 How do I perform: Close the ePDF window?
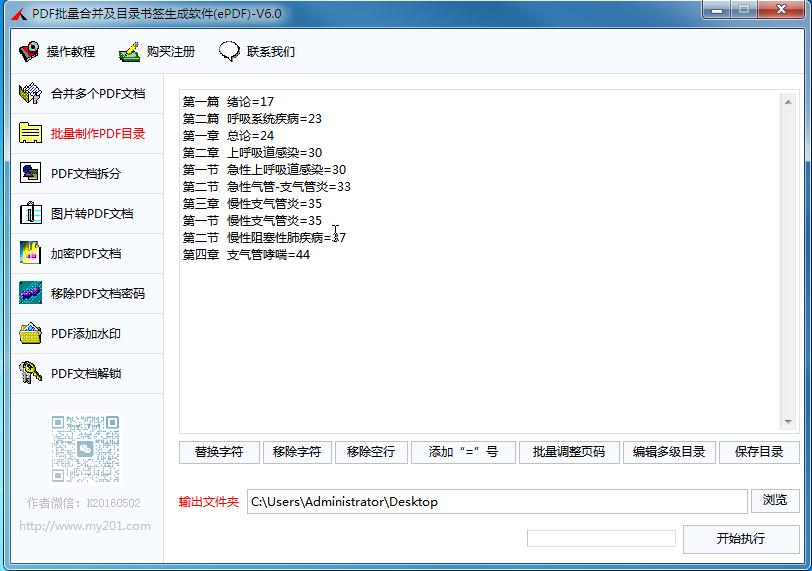pos(781,9)
